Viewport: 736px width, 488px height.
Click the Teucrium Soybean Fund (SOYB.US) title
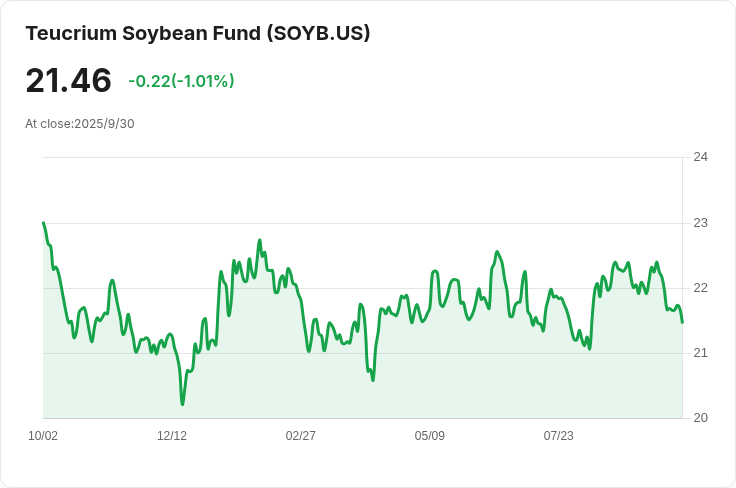[x=198, y=33]
